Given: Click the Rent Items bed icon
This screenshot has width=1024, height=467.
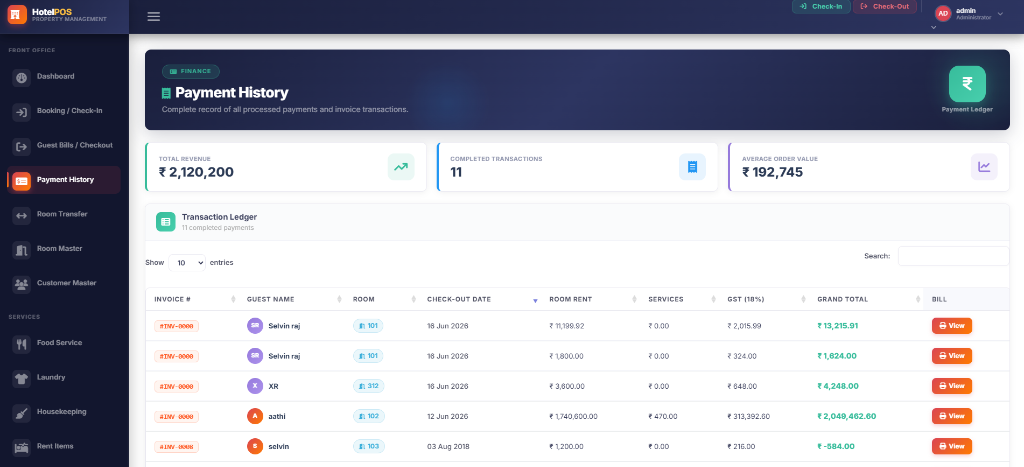Looking at the screenshot, I should [22, 447].
